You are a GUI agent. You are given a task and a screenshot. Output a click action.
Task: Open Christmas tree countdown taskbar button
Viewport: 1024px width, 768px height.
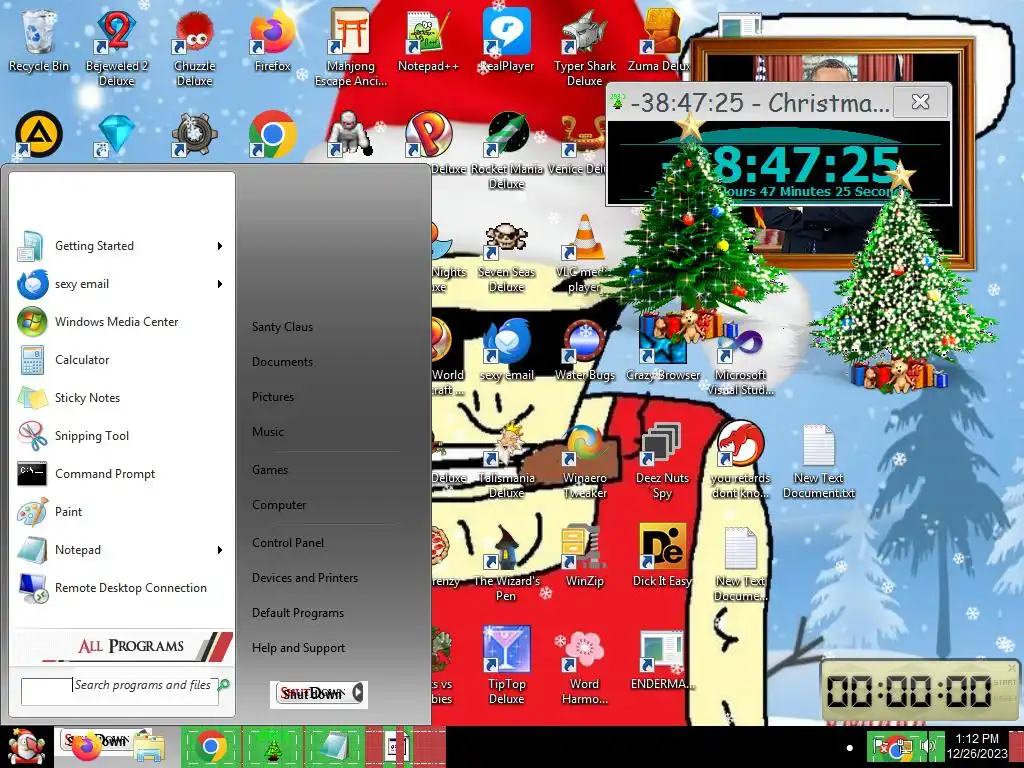click(x=272, y=747)
